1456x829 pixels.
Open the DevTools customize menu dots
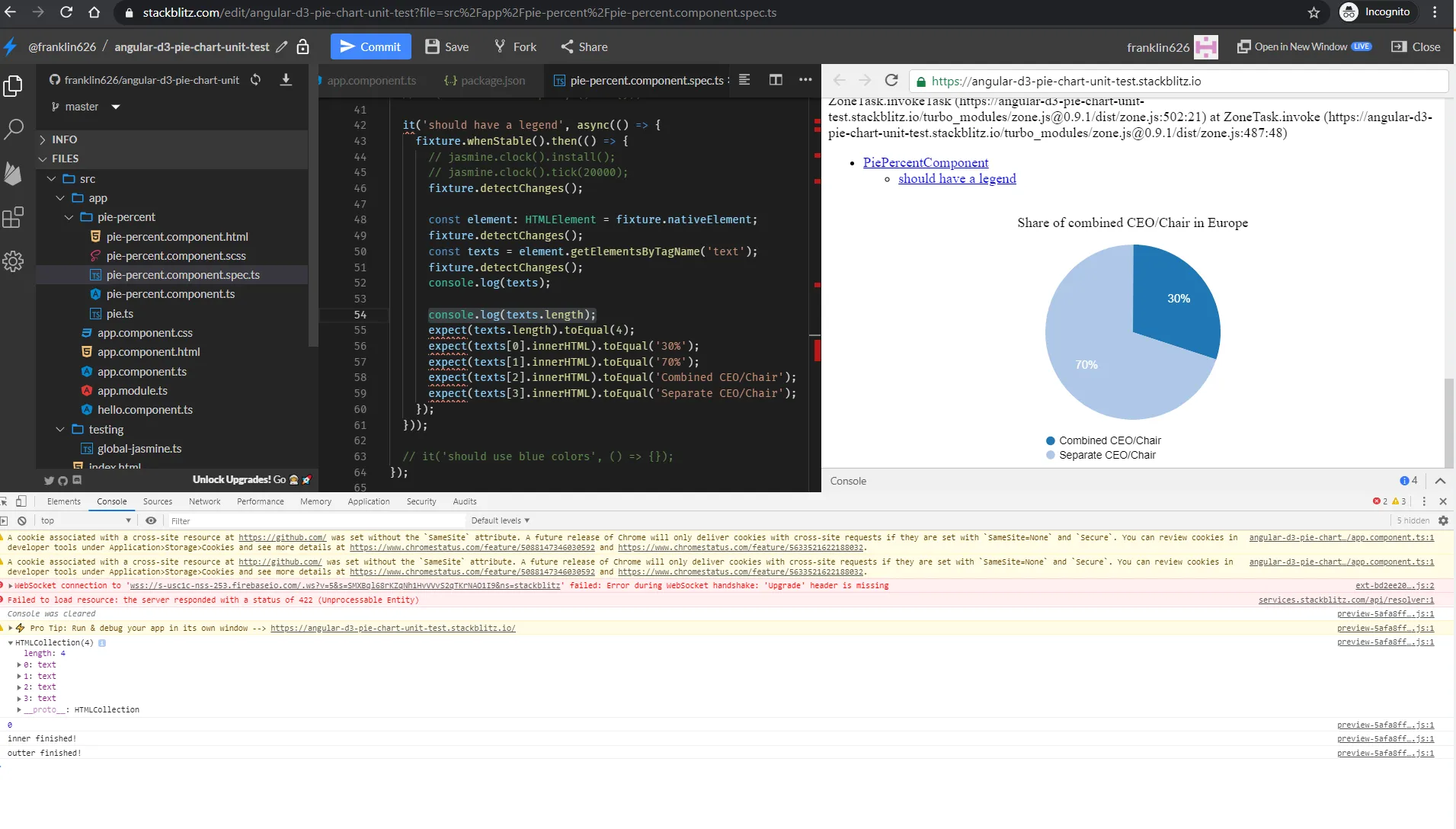pyautogui.click(x=1424, y=502)
